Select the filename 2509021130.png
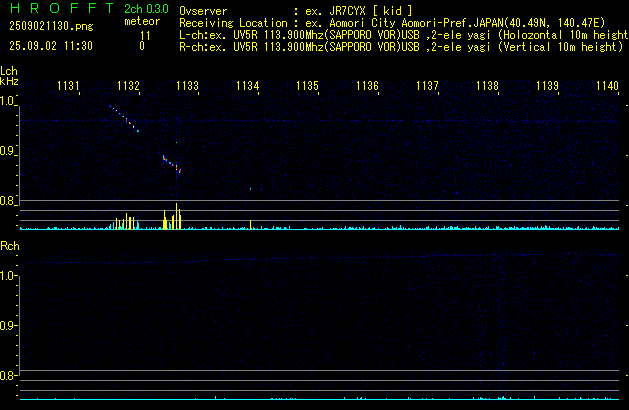This screenshot has width=629, height=410. pyautogui.click(x=51, y=26)
